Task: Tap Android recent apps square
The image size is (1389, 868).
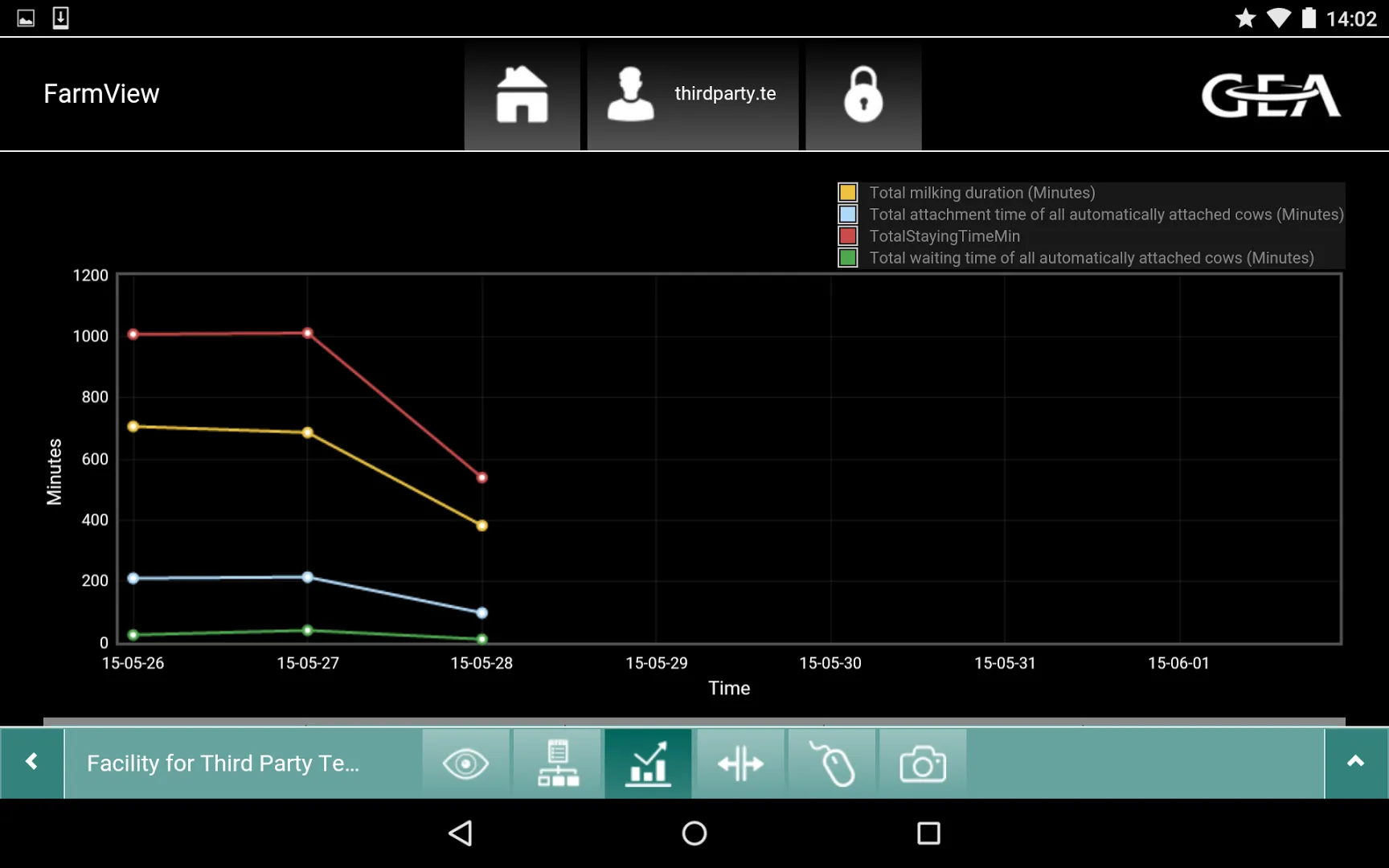Action: pyautogui.click(x=928, y=833)
